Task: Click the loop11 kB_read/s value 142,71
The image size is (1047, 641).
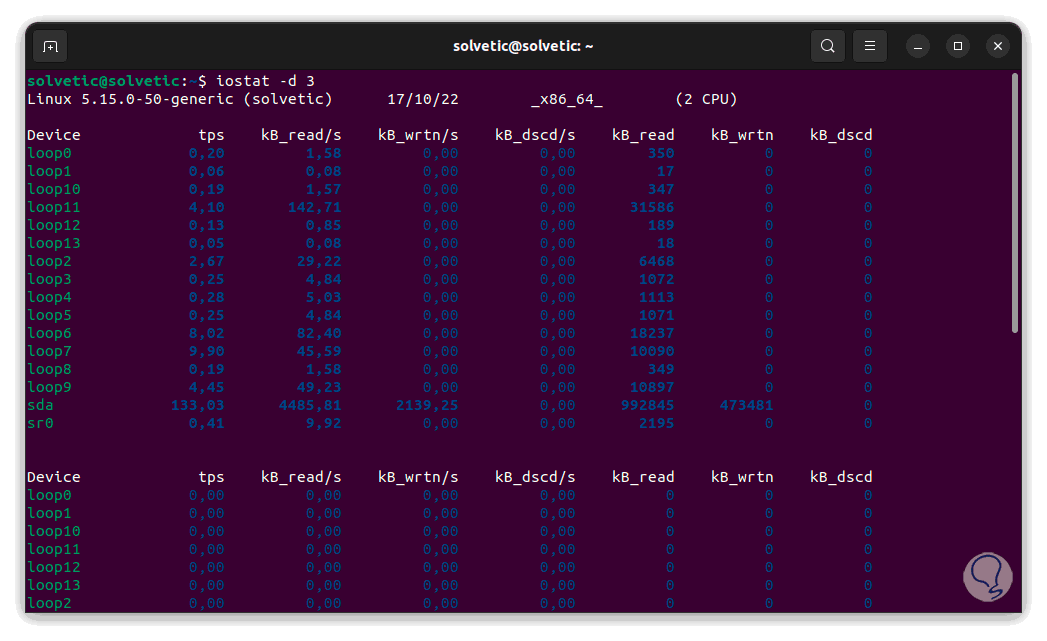Action: [x=315, y=208]
